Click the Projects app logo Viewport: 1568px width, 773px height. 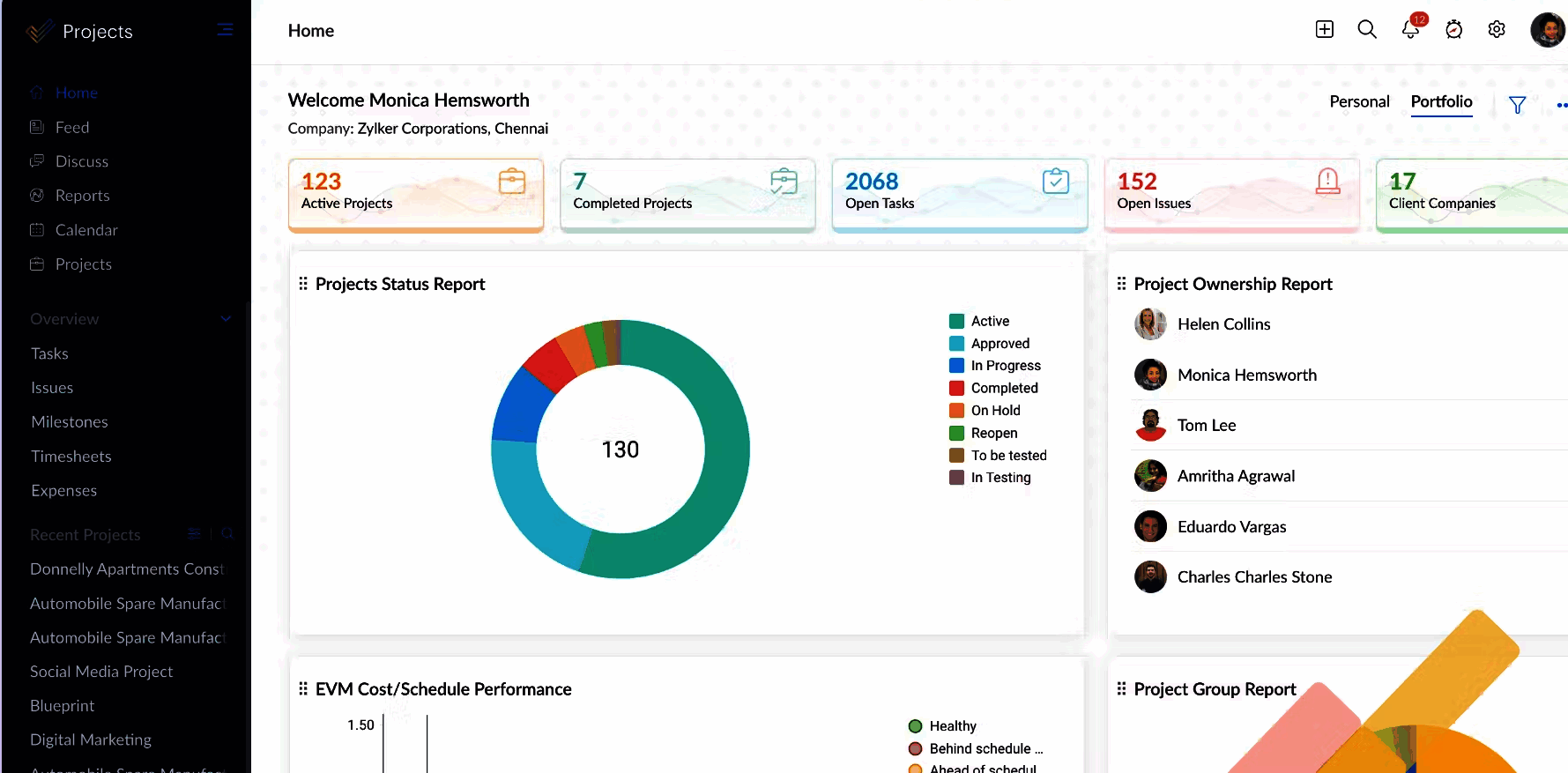(40, 32)
